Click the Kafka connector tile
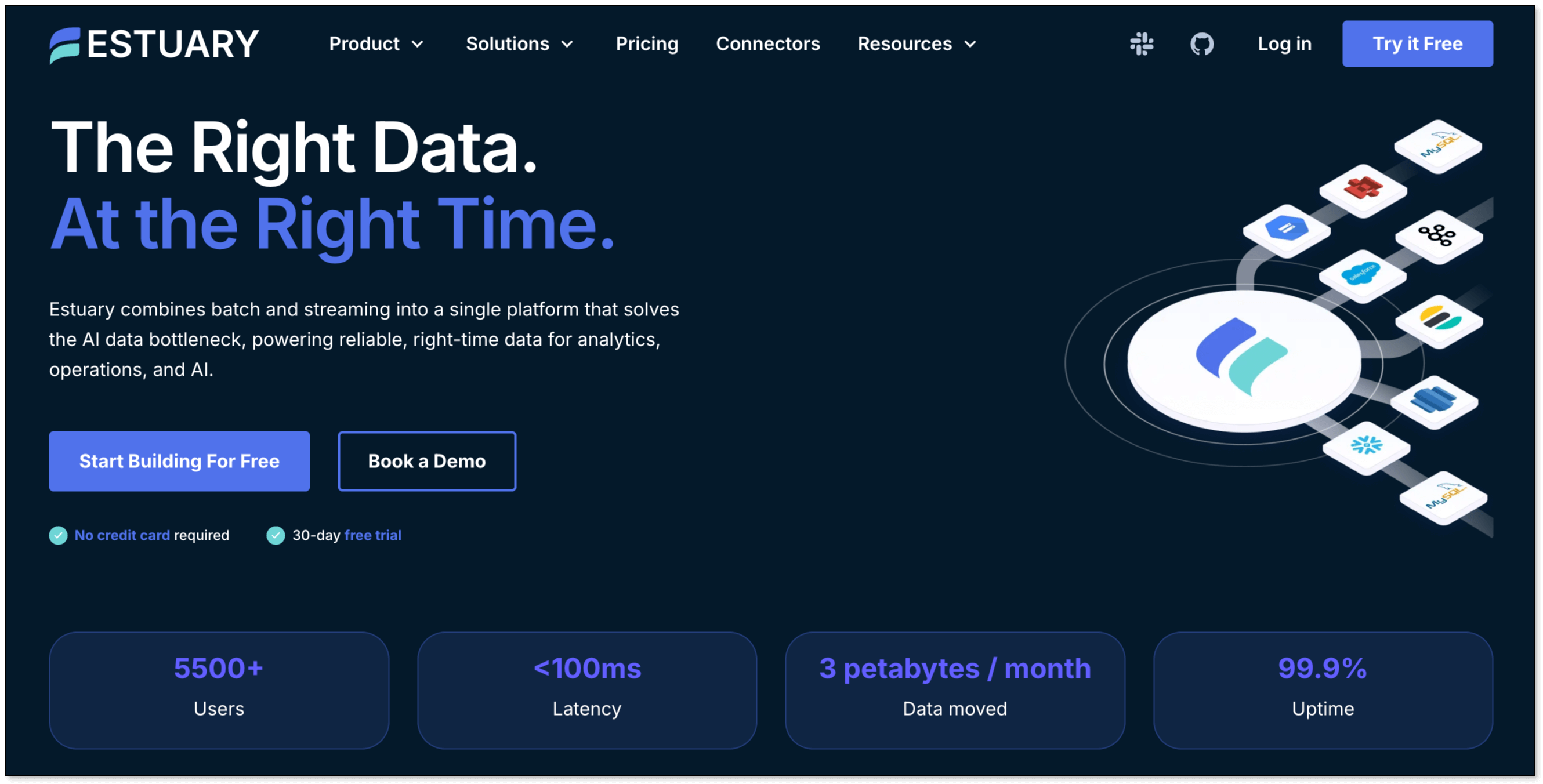The image size is (1543, 784). point(1438,235)
